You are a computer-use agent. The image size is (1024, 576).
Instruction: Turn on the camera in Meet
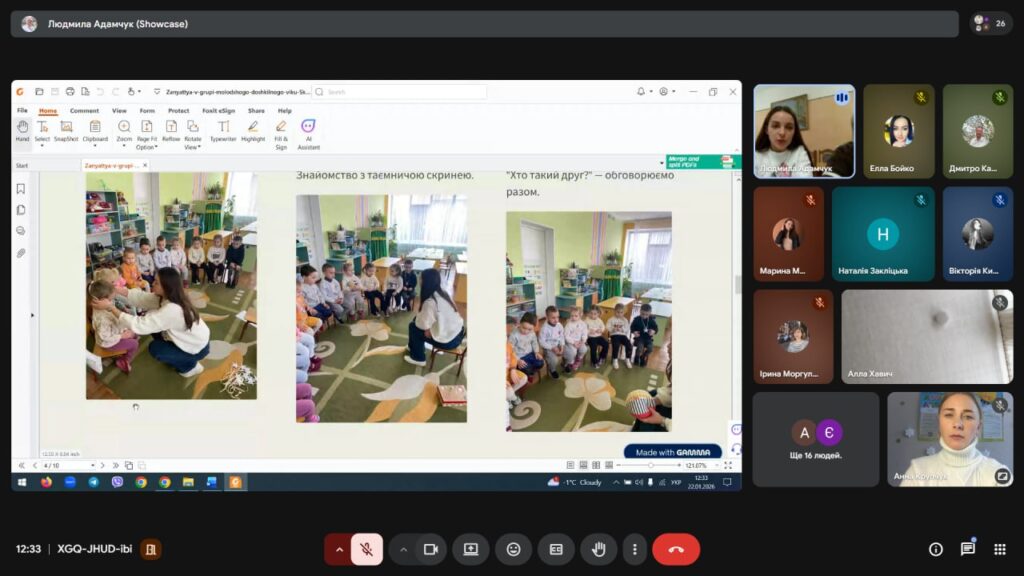[x=431, y=549]
